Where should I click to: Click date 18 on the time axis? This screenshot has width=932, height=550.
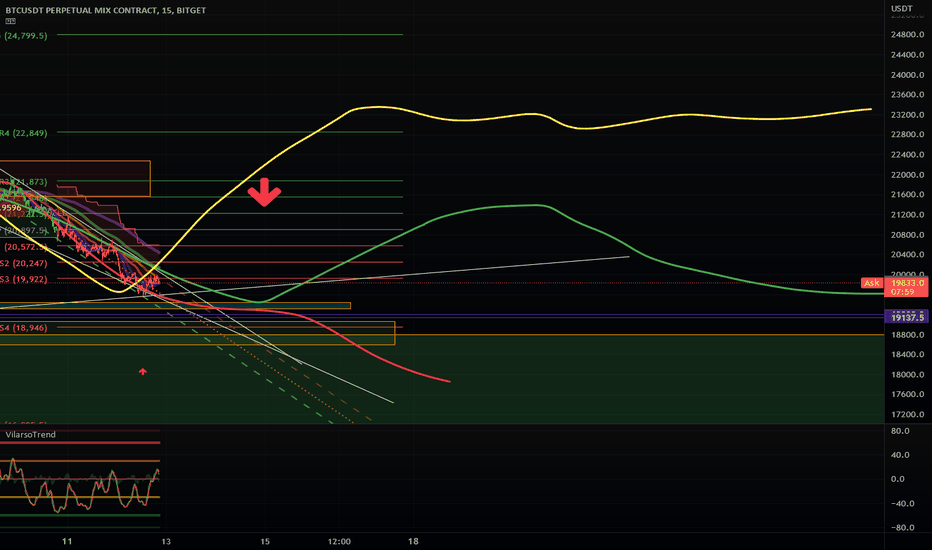pos(413,541)
